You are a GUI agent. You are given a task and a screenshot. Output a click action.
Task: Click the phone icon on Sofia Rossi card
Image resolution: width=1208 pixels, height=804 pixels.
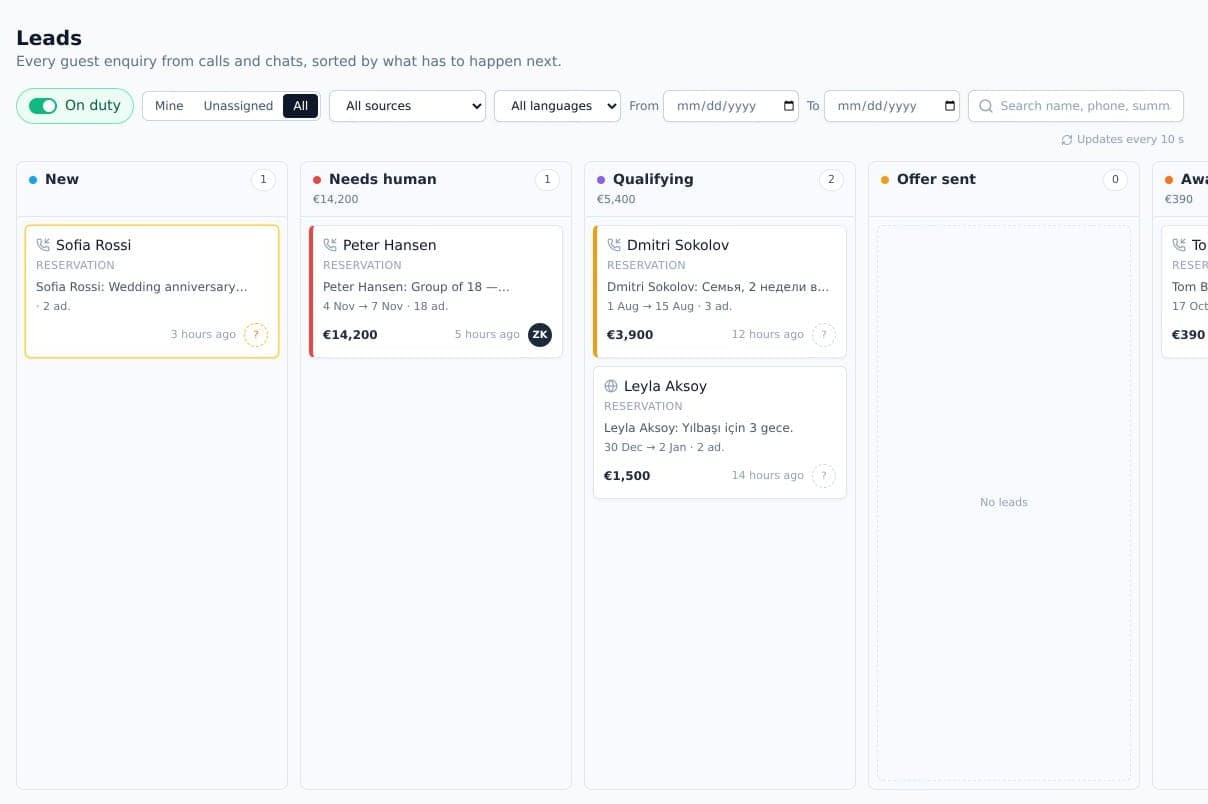point(43,245)
